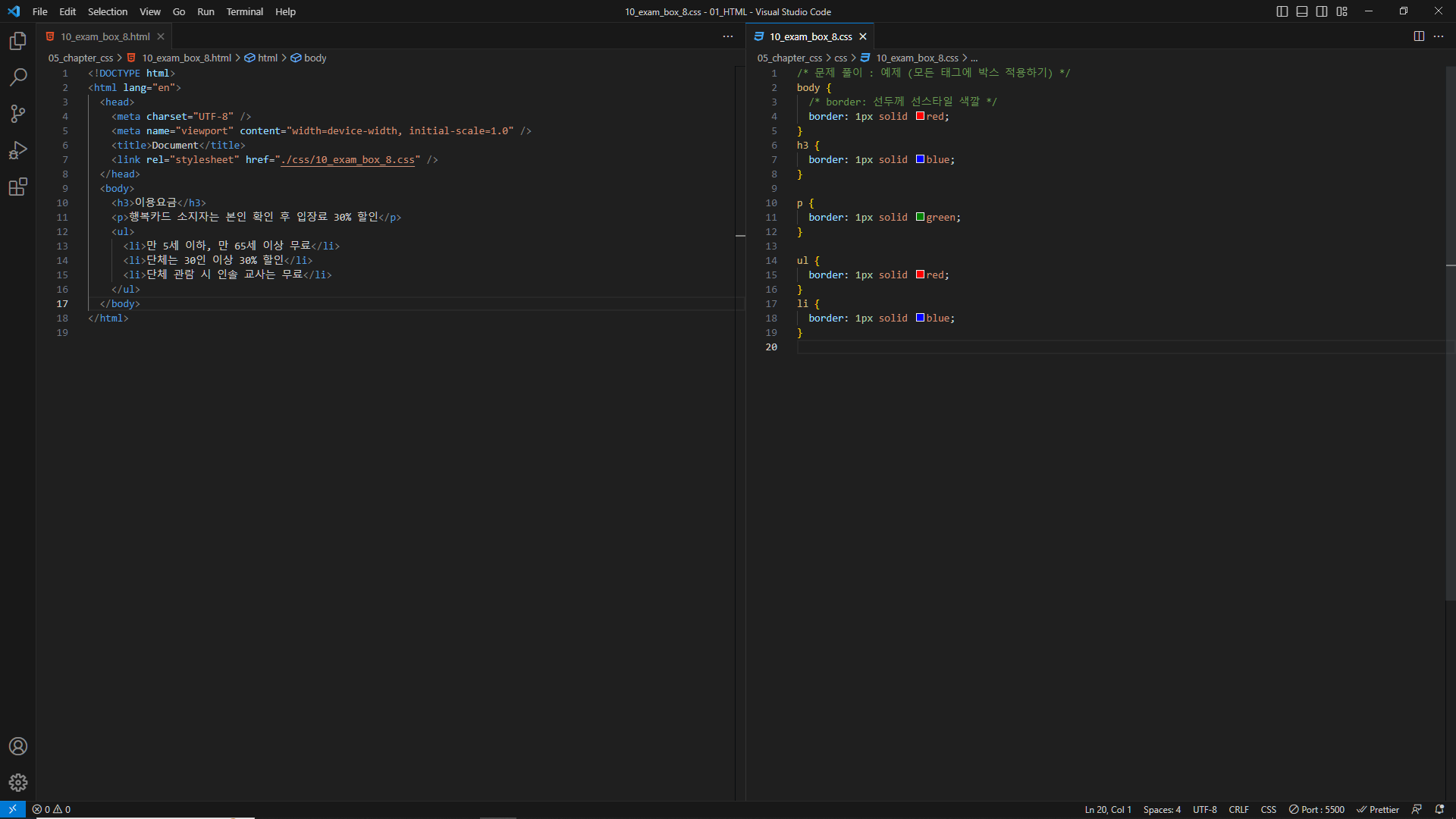Screen dimensions: 1456x819
Task: Toggle the bottom panel layout button
Action: tap(1302, 11)
